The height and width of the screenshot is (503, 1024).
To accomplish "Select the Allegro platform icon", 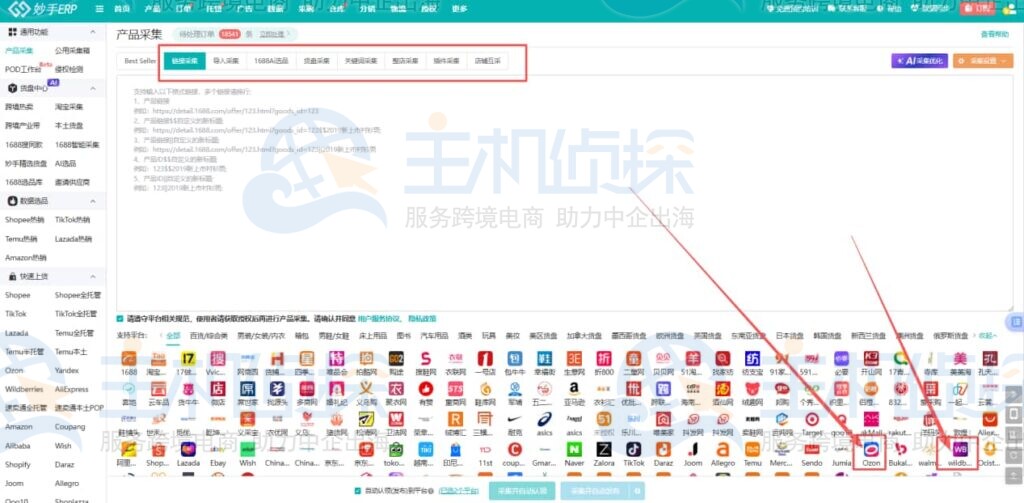I will pyautogui.click(x=722, y=449).
